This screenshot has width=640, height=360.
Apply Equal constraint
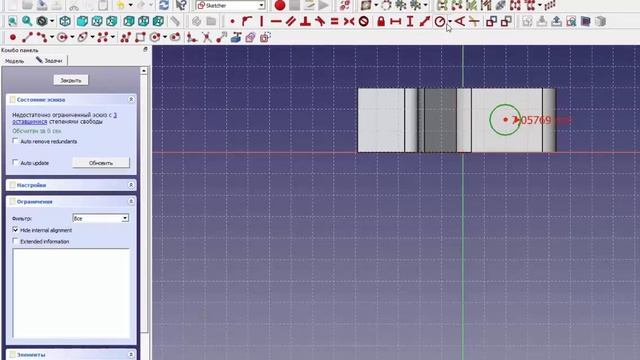(x=334, y=21)
